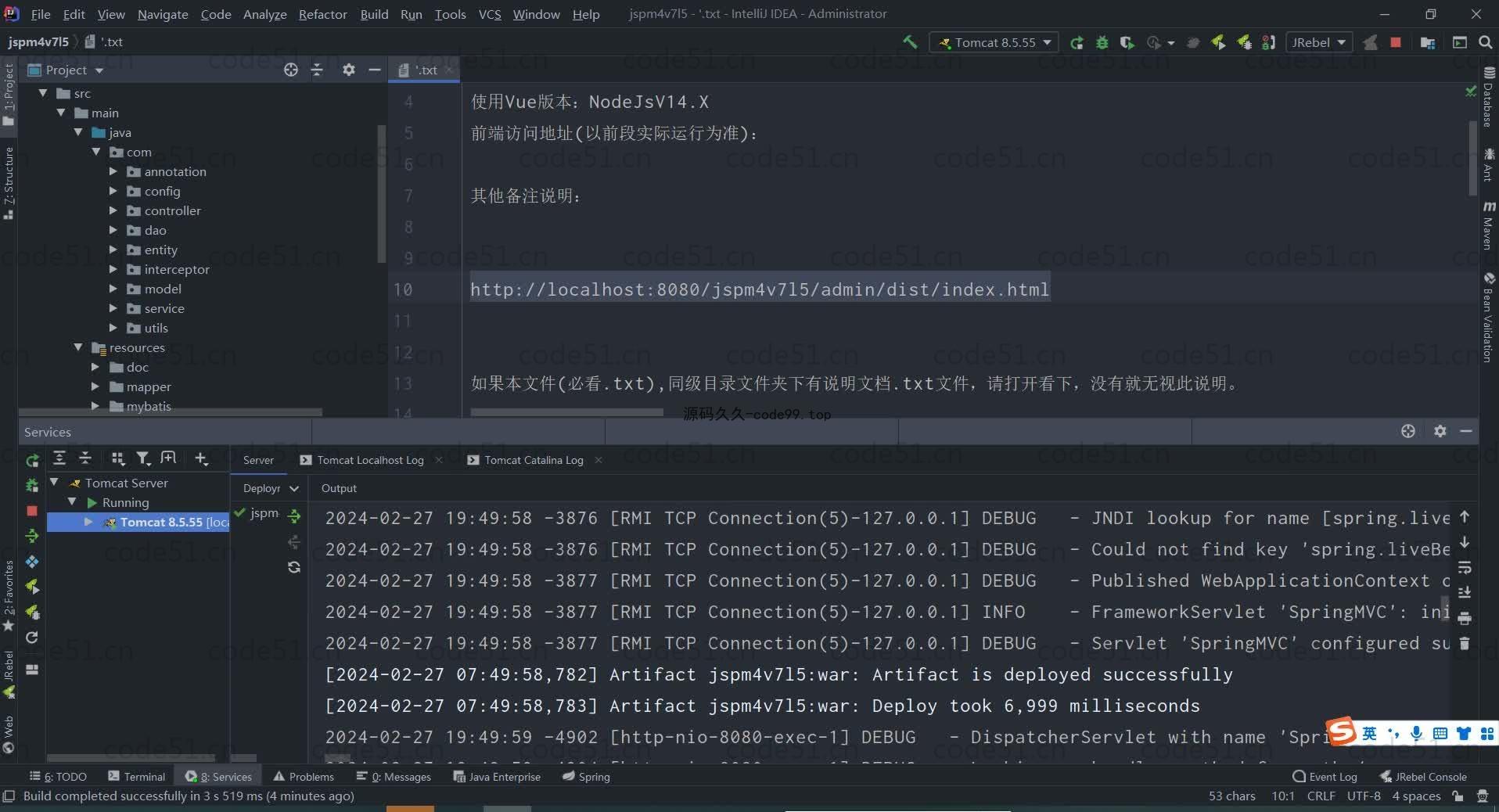
Task: Toggle the Maven tool window on the right
Action: pyautogui.click(x=1489, y=226)
